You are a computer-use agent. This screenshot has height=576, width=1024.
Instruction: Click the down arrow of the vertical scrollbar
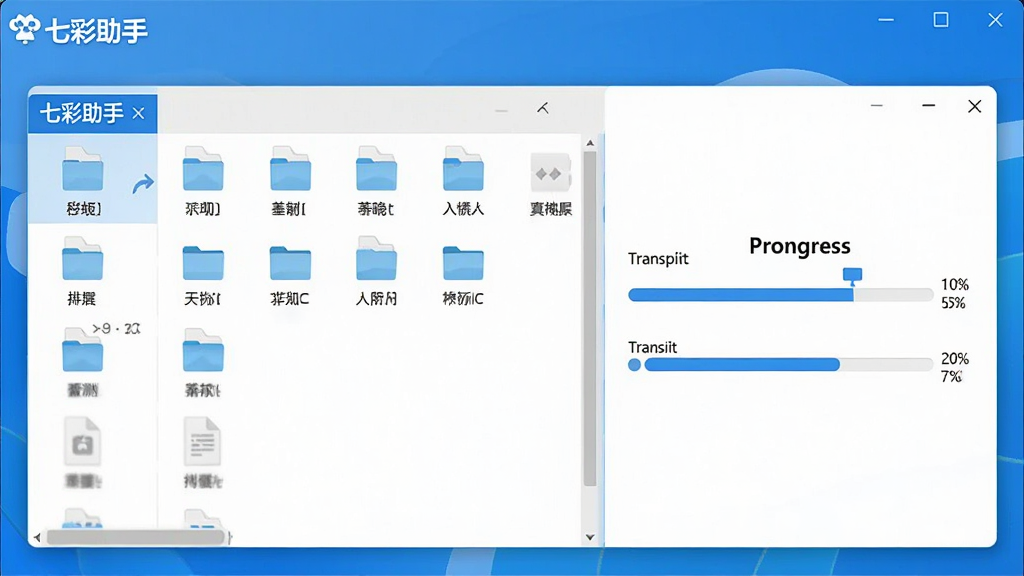(590, 537)
